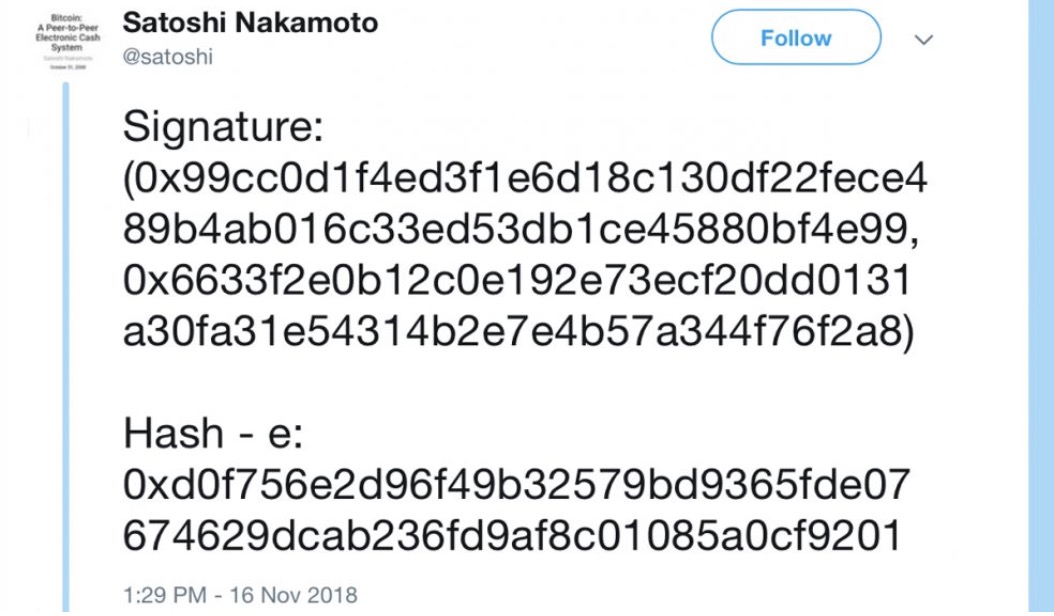Select the line starting with 89b4ab016c
The image size is (1054, 616).
tap(520, 230)
